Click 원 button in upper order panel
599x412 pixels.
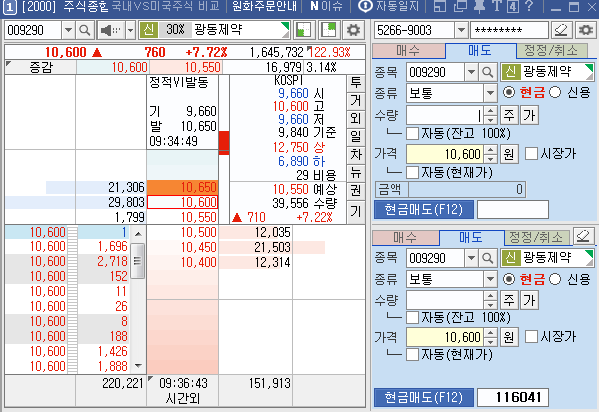point(509,154)
